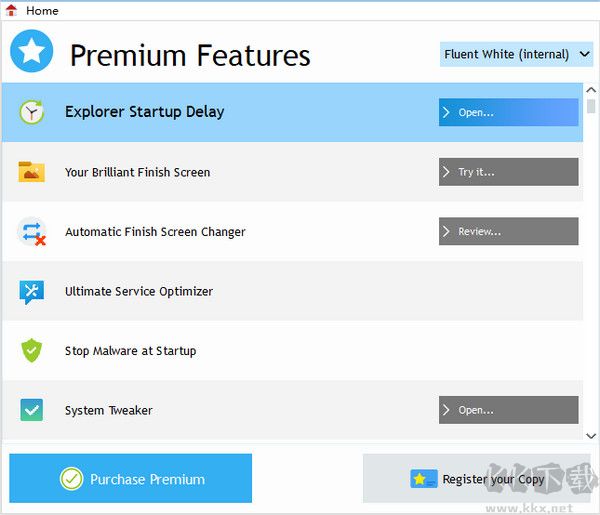Click the star Premium Features icon
Image resolution: width=600 pixels, height=515 pixels.
[x=31, y=51]
